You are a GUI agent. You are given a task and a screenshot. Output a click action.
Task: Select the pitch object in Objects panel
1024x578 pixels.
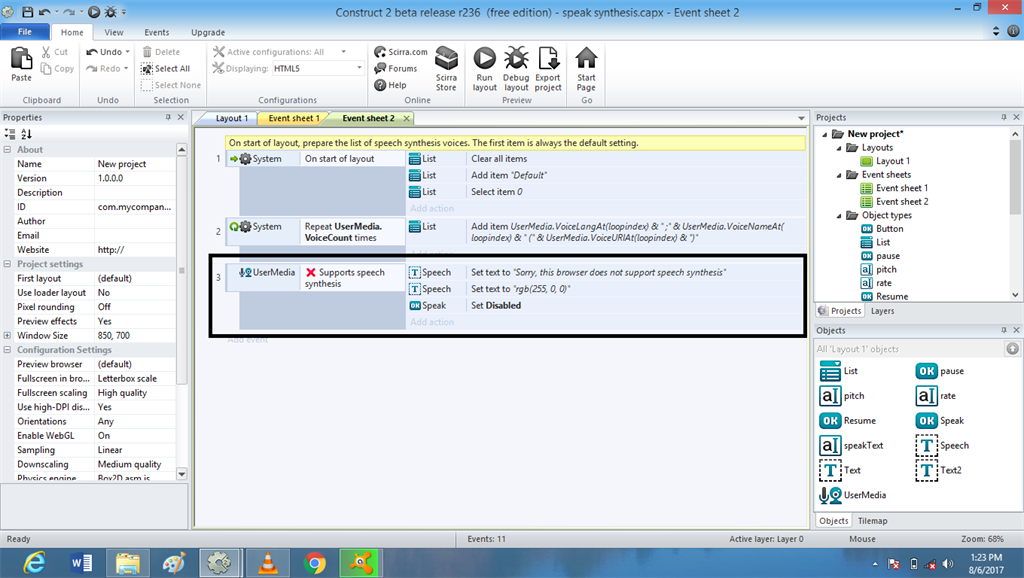[841, 396]
